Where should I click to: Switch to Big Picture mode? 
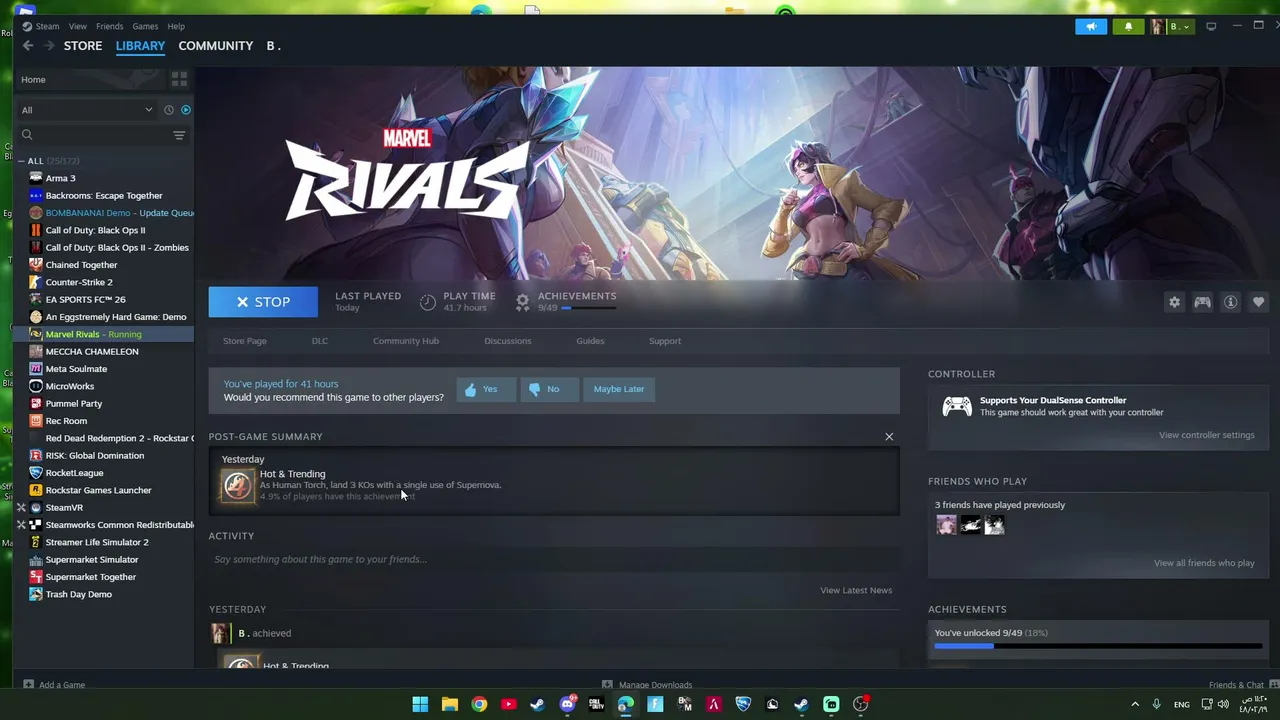tap(1211, 26)
